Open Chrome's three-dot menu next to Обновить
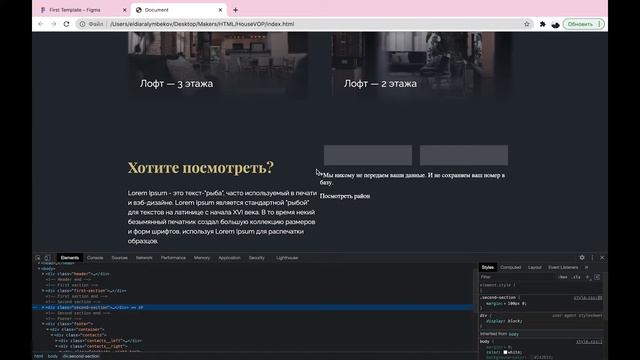This screenshot has width=640, height=360. [x=599, y=24]
